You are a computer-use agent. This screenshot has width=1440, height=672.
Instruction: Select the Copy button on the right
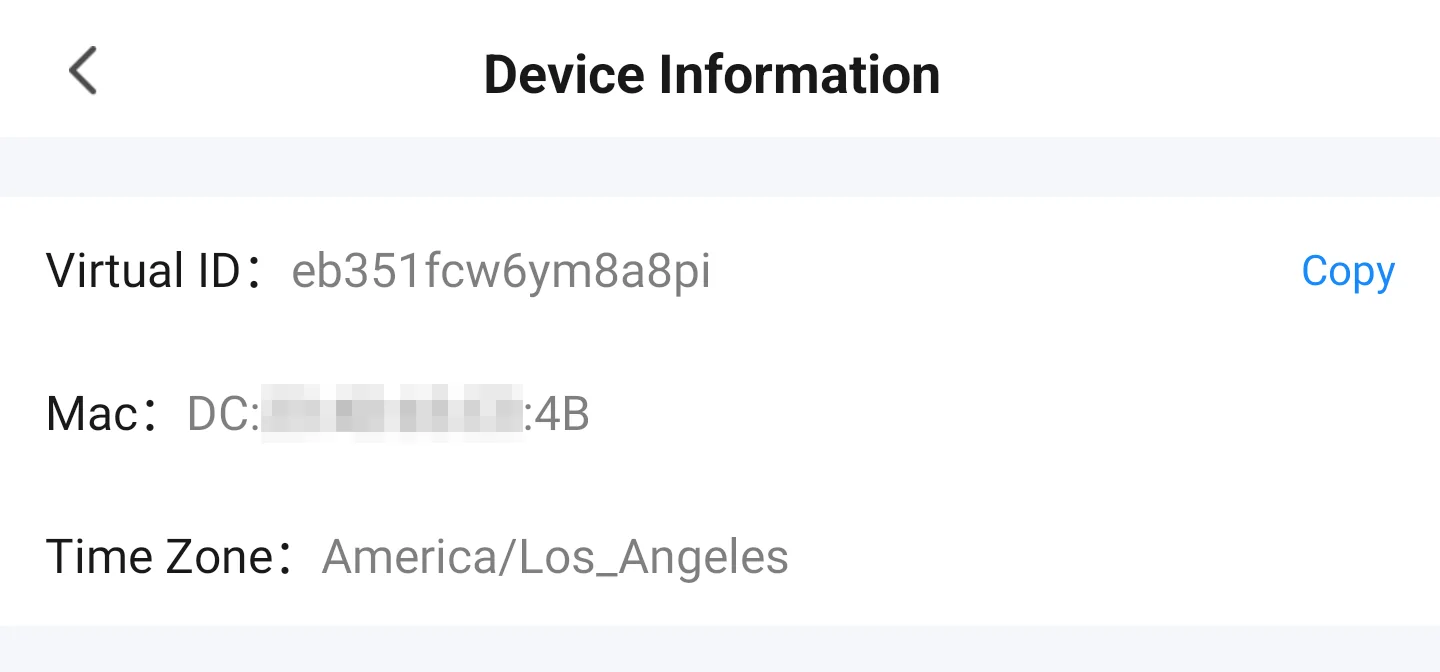click(x=1348, y=270)
